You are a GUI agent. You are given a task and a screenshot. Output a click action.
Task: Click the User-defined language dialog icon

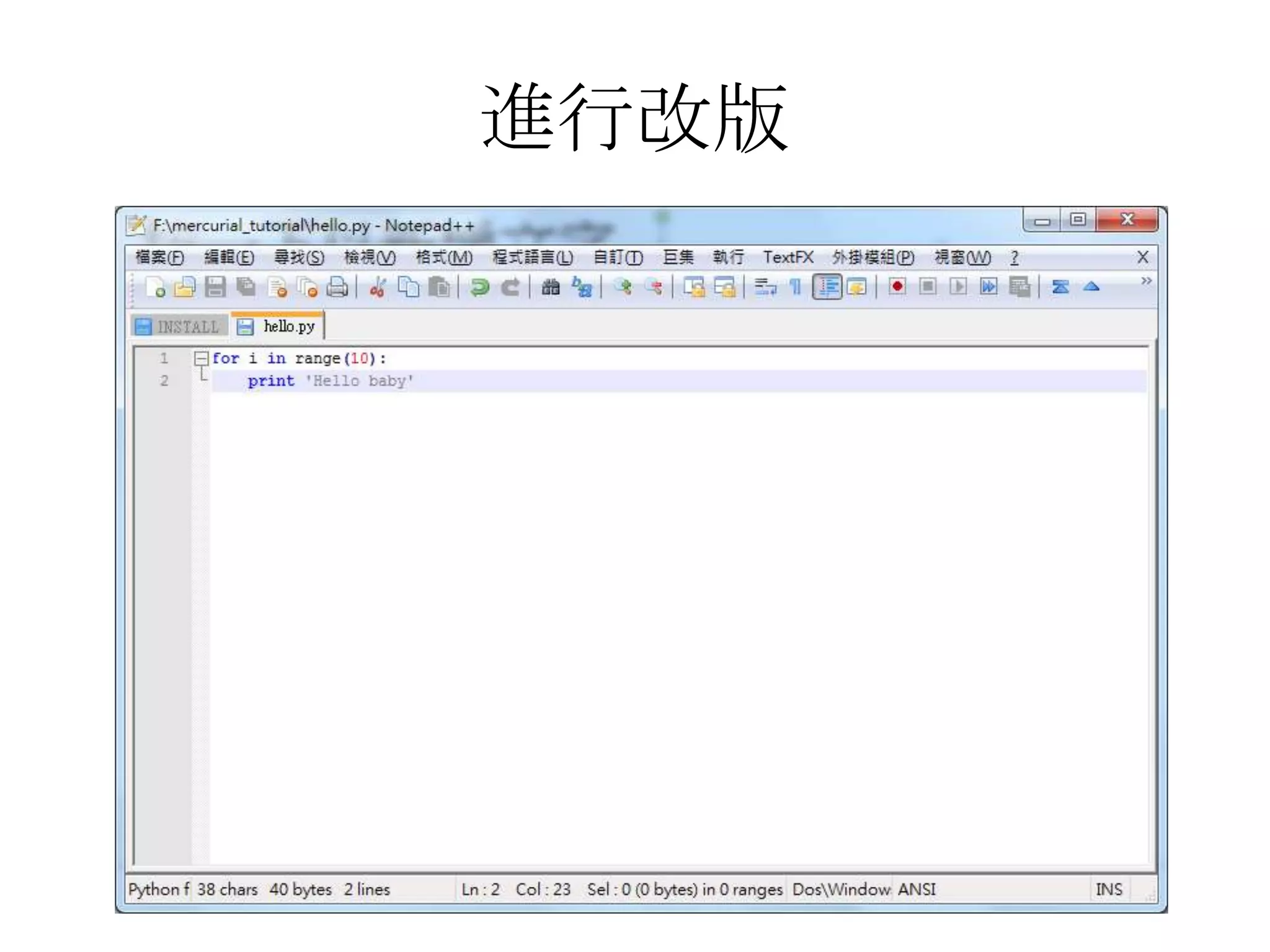pos(857,288)
